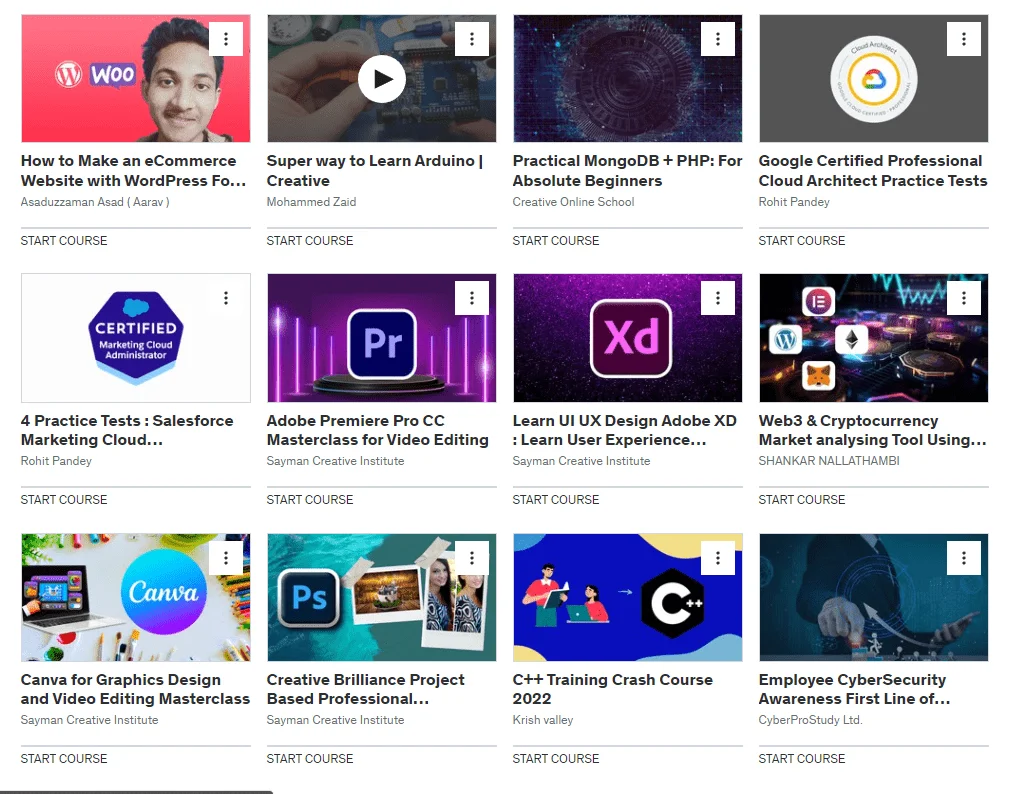Open three-dot menu on Canva Graphics Design course

(225, 558)
